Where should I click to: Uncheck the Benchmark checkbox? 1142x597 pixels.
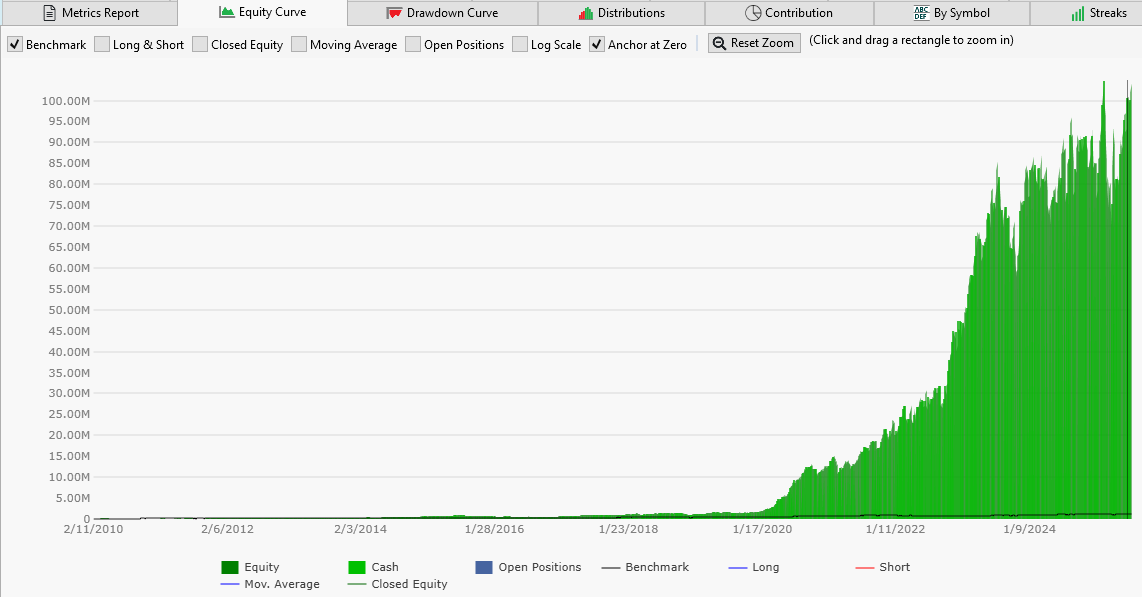pyautogui.click(x=15, y=44)
